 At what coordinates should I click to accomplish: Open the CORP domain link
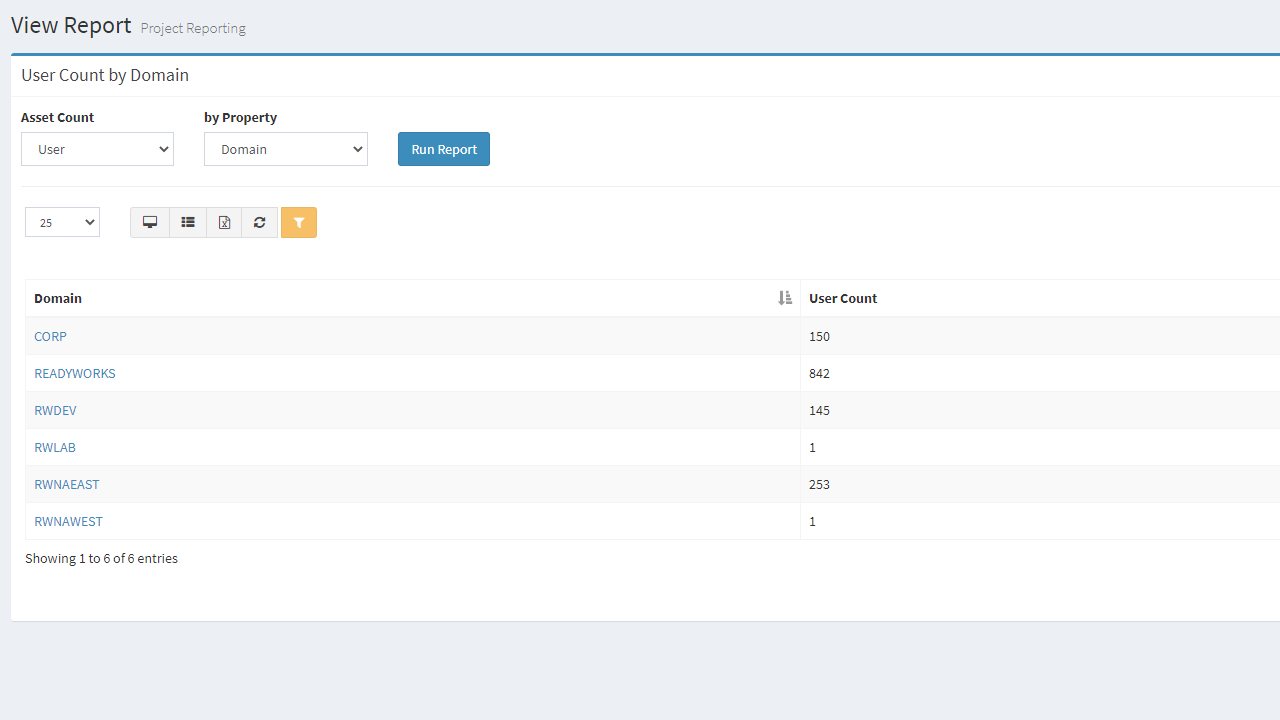[50, 336]
